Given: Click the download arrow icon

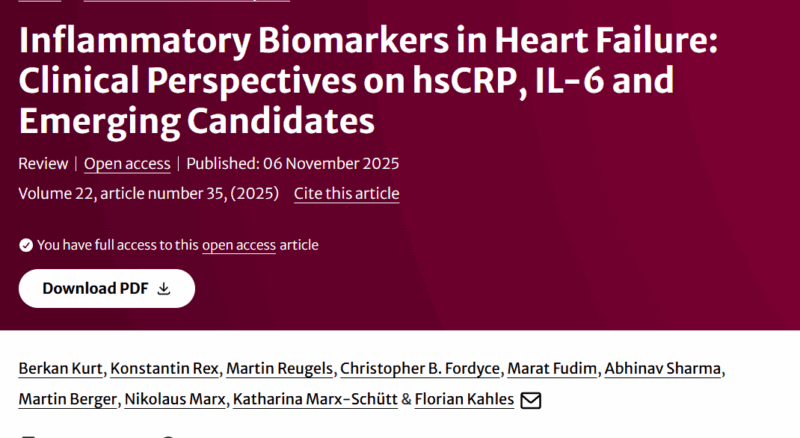Looking at the screenshot, I should [x=164, y=288].
